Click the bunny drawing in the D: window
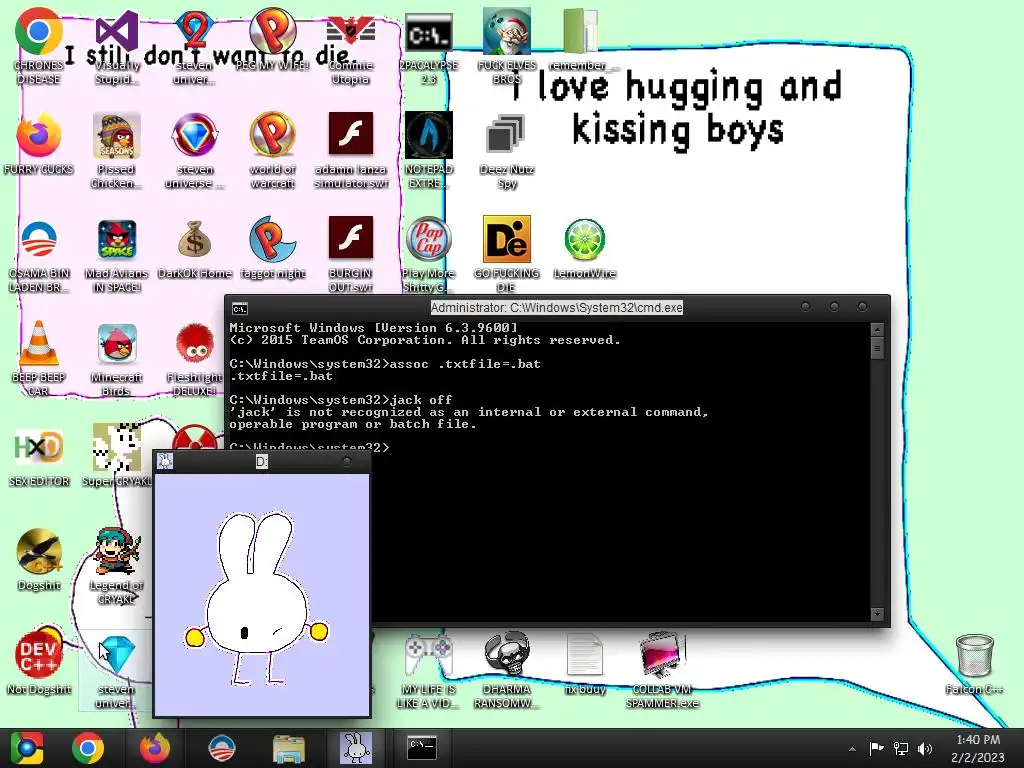This screenshot has height=768, width=1024. (257, 598)
